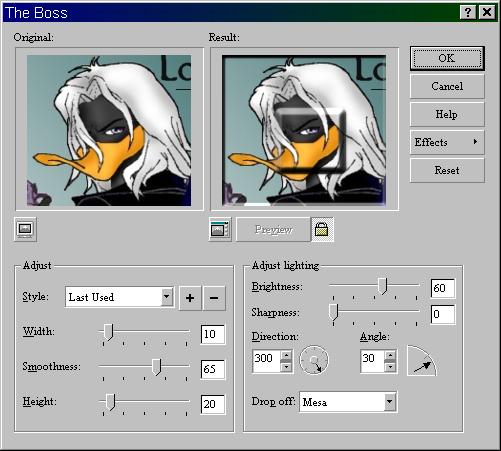Image resolution: width=501 pixels, height=451 pixels.
Task: Click the Sharpness value field showing 0
Action: click(x=443, y=314)
